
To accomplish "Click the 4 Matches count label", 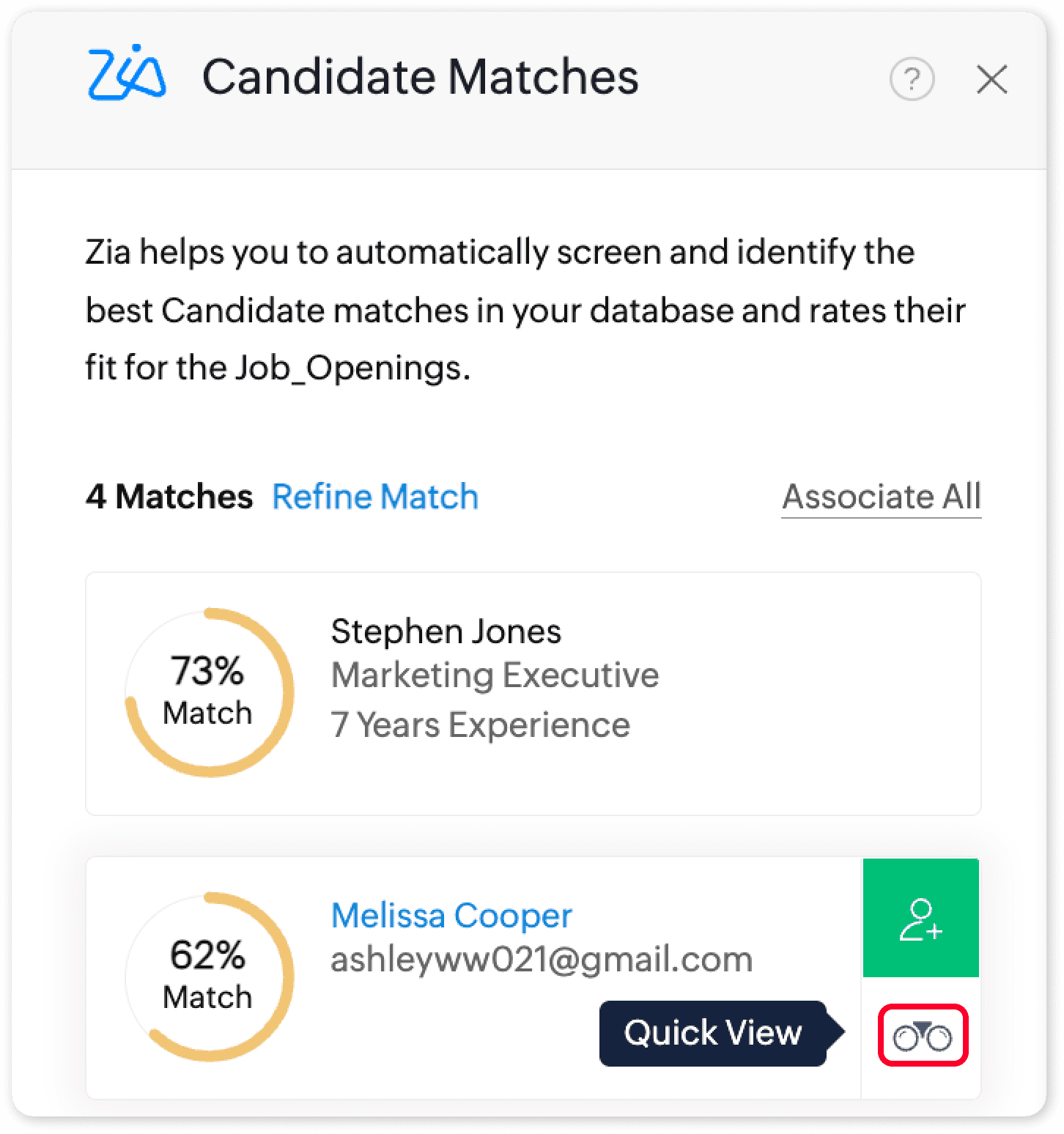I will 169,496.
